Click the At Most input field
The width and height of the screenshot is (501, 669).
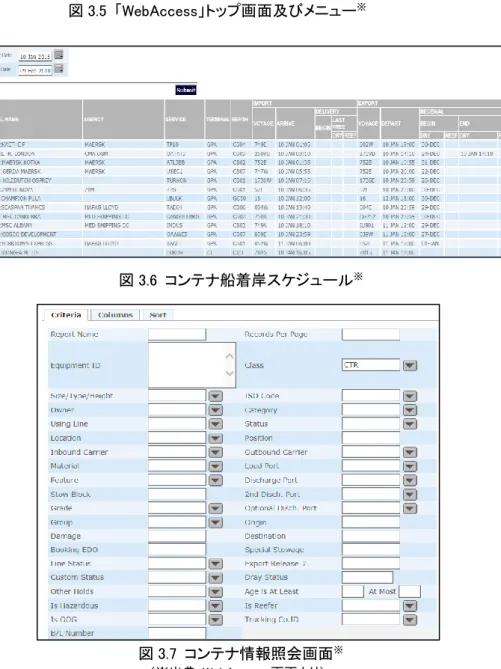[x=410, y=592]
